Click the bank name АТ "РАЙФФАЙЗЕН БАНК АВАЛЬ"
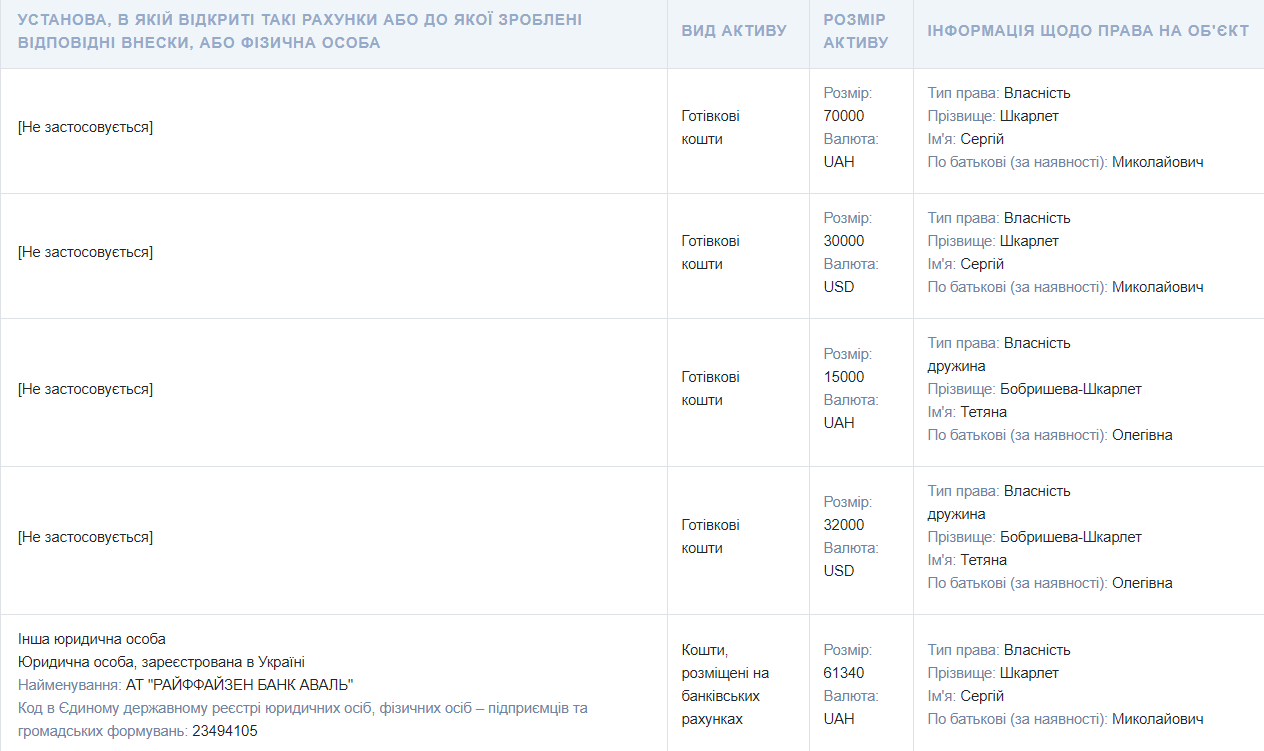The image size is (1264, 751). pos(240,685)
